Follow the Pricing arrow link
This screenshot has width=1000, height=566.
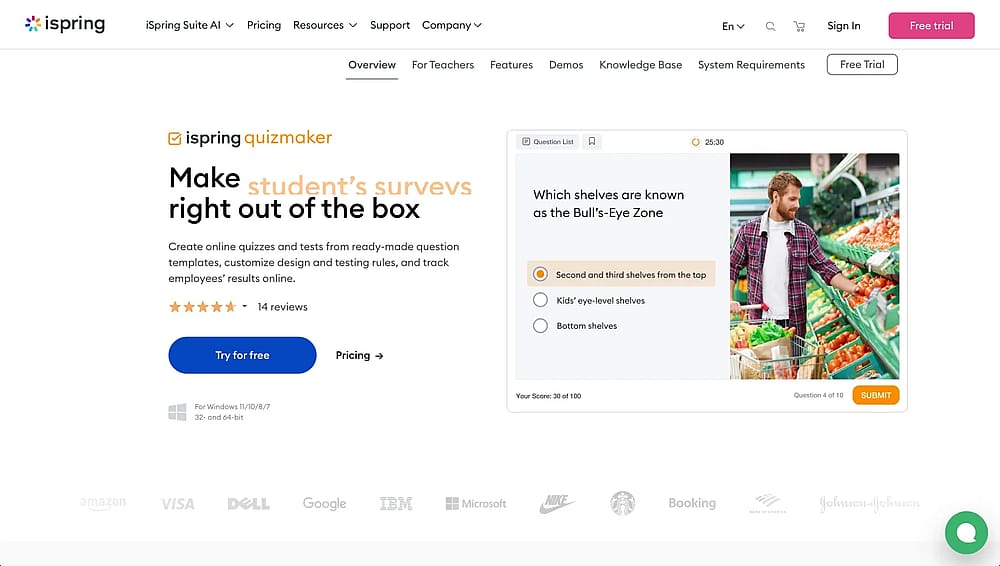360,355
